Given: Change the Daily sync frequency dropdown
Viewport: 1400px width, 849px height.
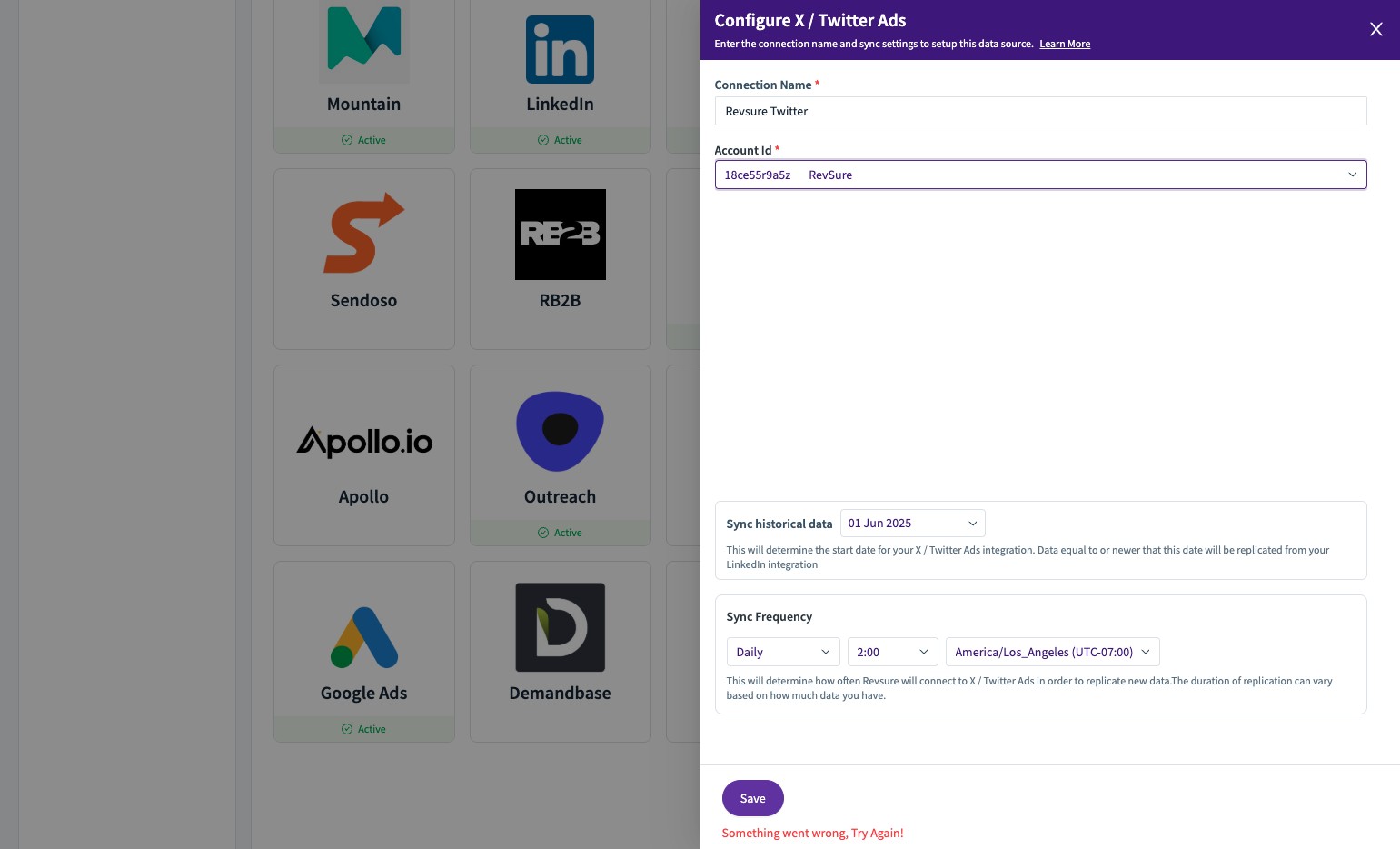Looking at the screenshot, I should click(x=783, y=652).
